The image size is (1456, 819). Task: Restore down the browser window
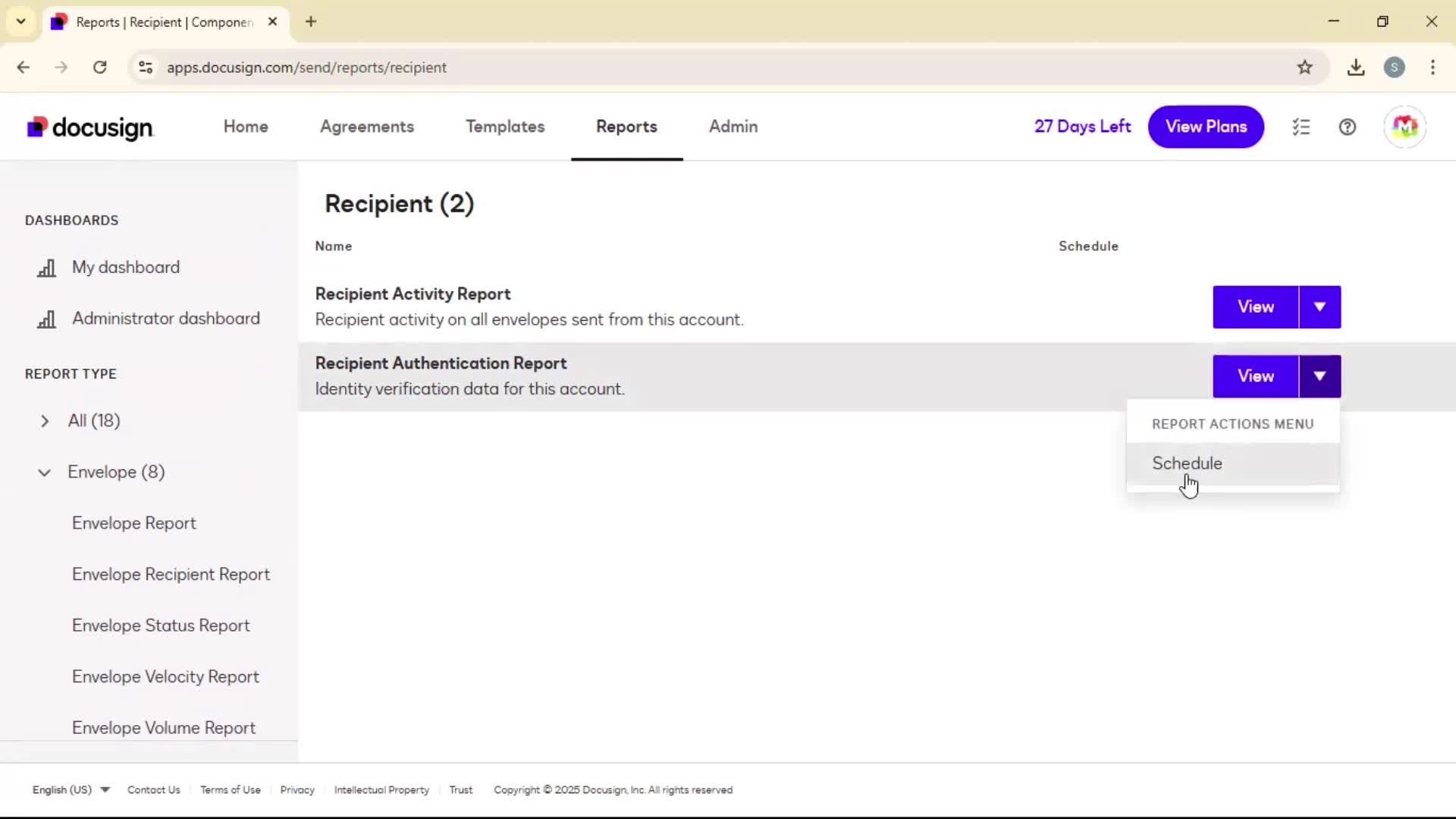[1382, 21]
